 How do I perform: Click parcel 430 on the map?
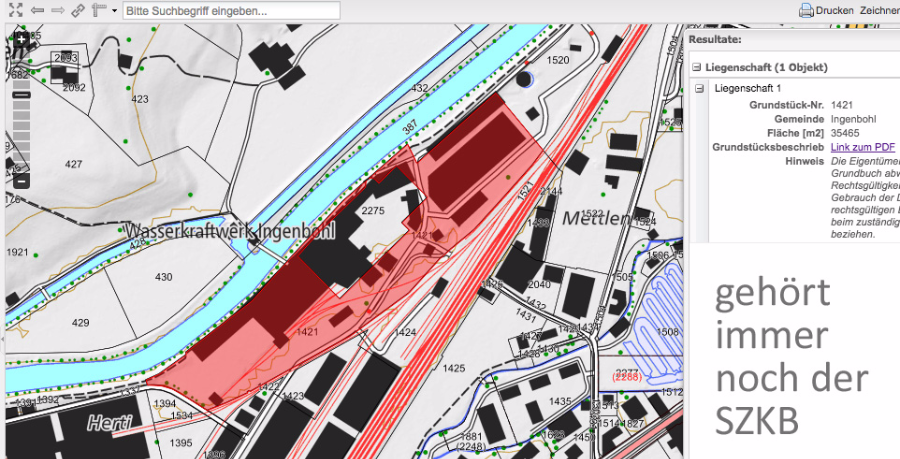coord(163,276)
